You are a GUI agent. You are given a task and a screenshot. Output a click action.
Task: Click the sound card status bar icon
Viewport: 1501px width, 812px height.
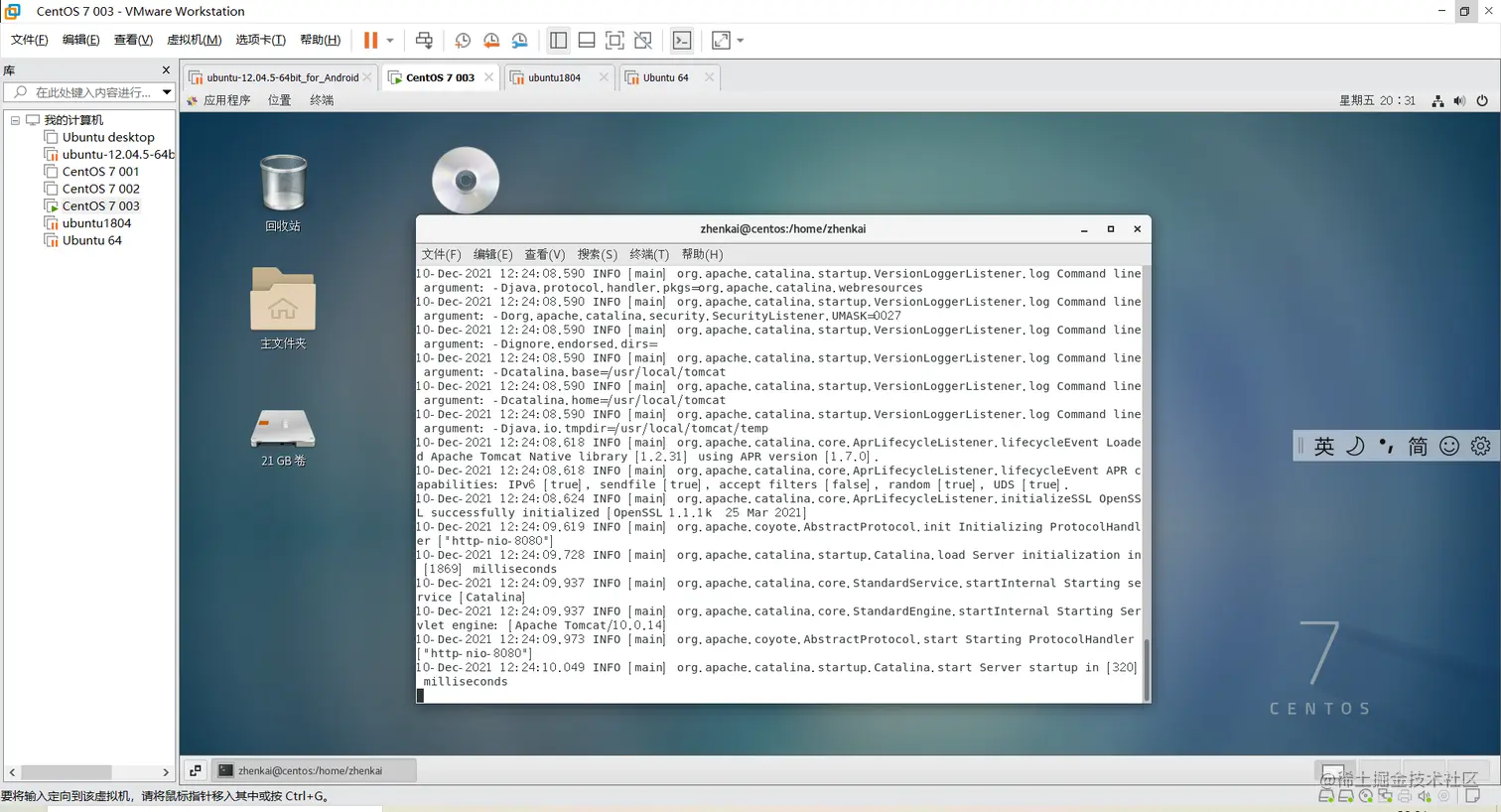(x=1425, y=796)
